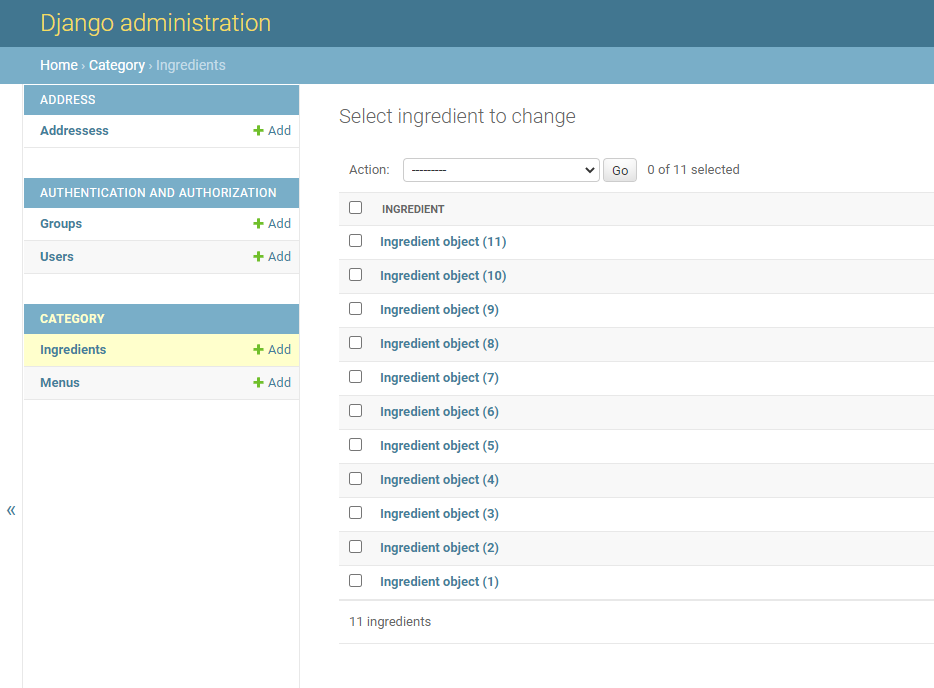Open Ingredient object (8)
Screen dimensions: 934x688
[440, 344]
